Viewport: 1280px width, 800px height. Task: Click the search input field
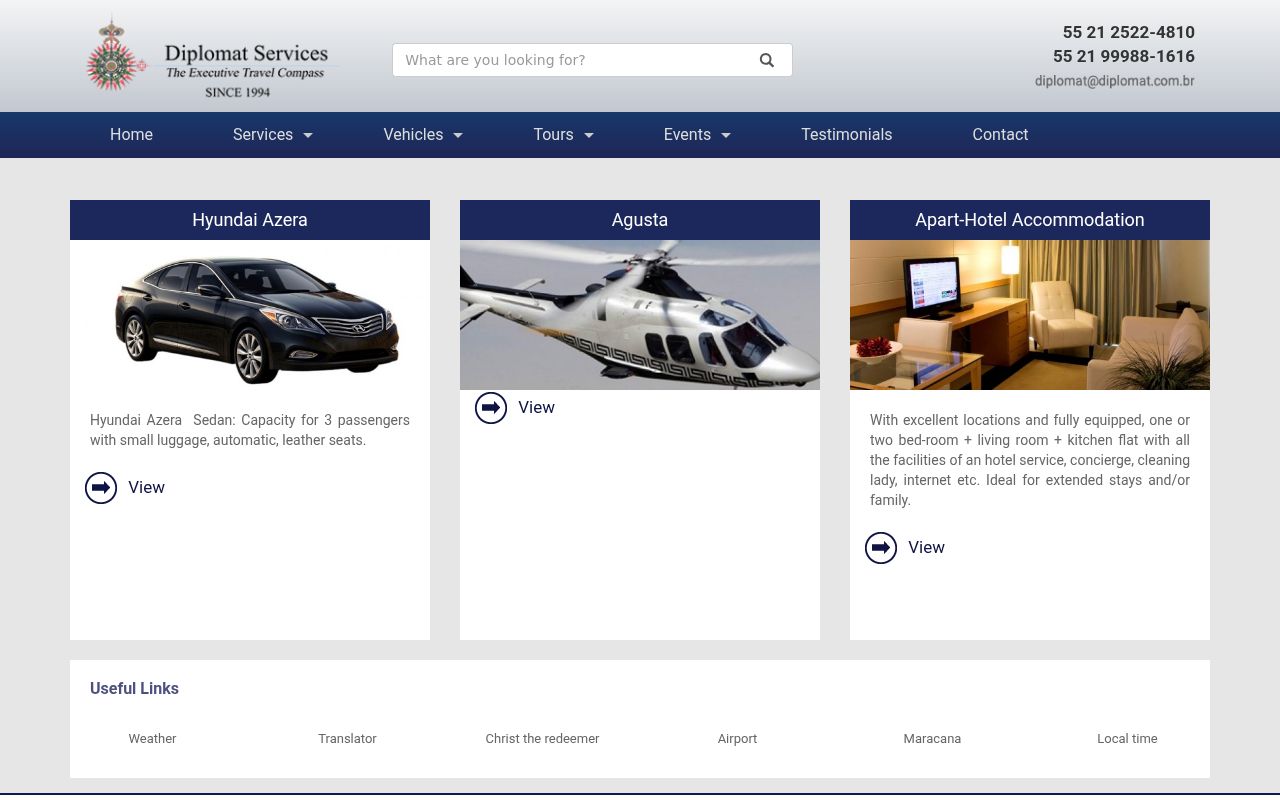point(570,60)
